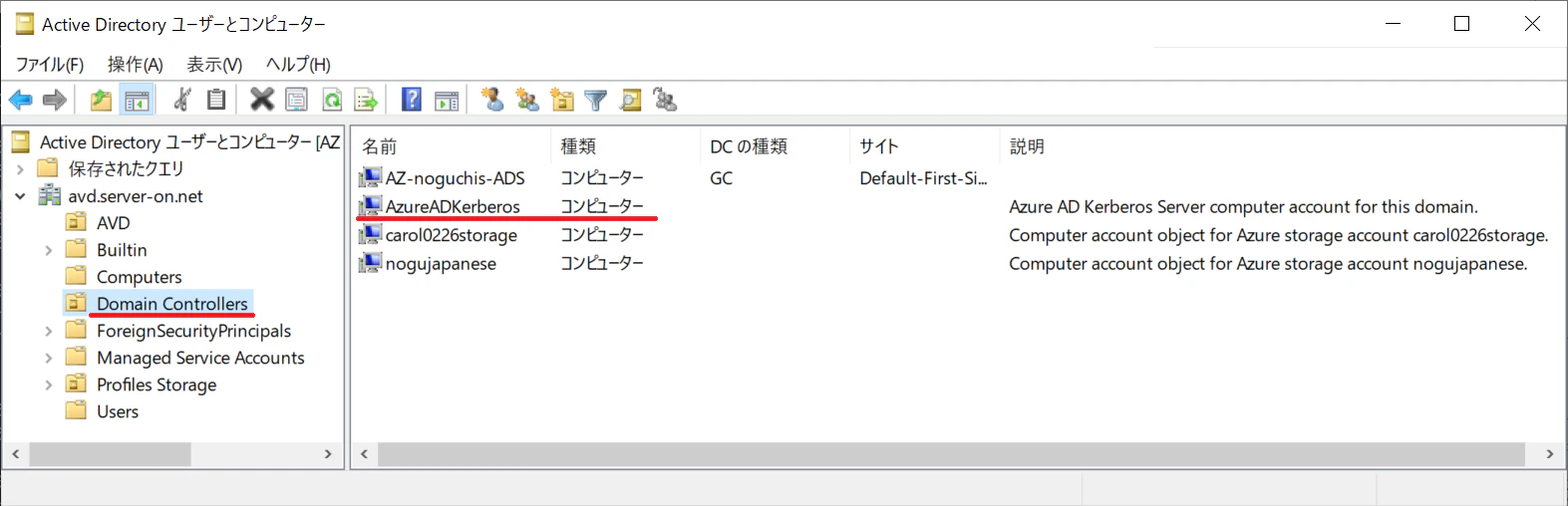Select the Profiles Storage tree item
The height and width of the screenshot is (506, 1568).
pos(157,384)
